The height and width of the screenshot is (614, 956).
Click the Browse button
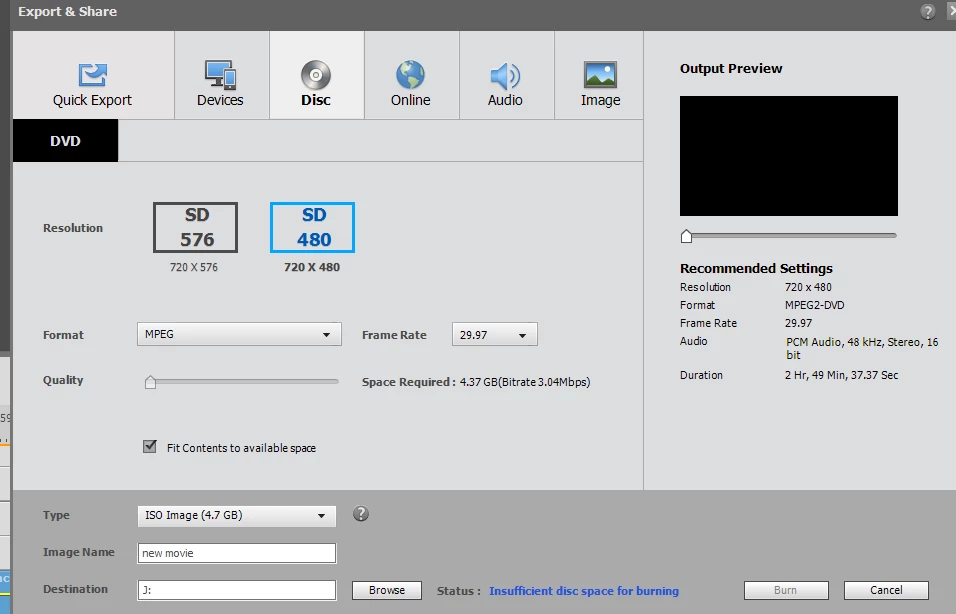click(387, 590)
